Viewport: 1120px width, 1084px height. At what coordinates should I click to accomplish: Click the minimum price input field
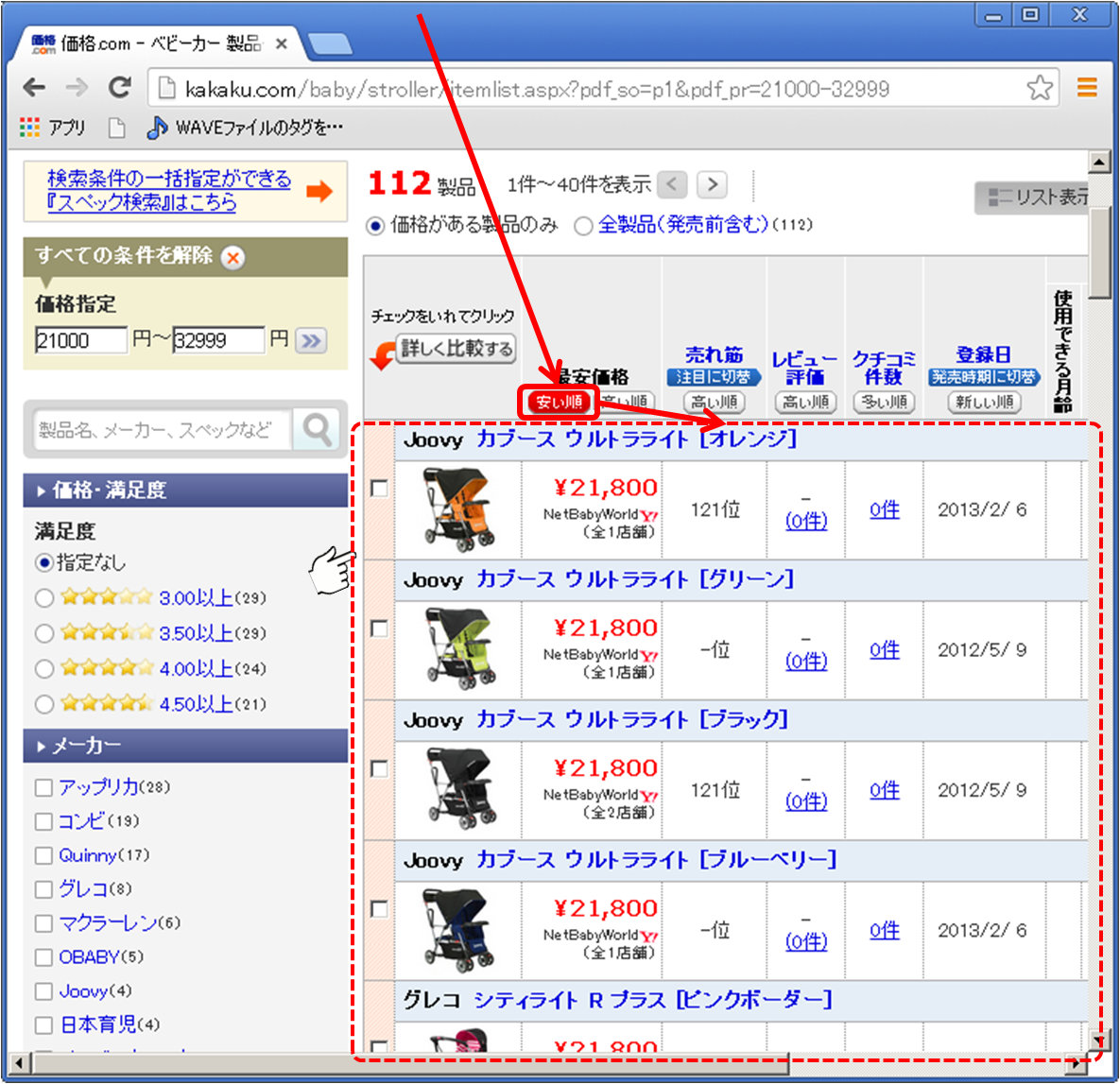point(79,340)
